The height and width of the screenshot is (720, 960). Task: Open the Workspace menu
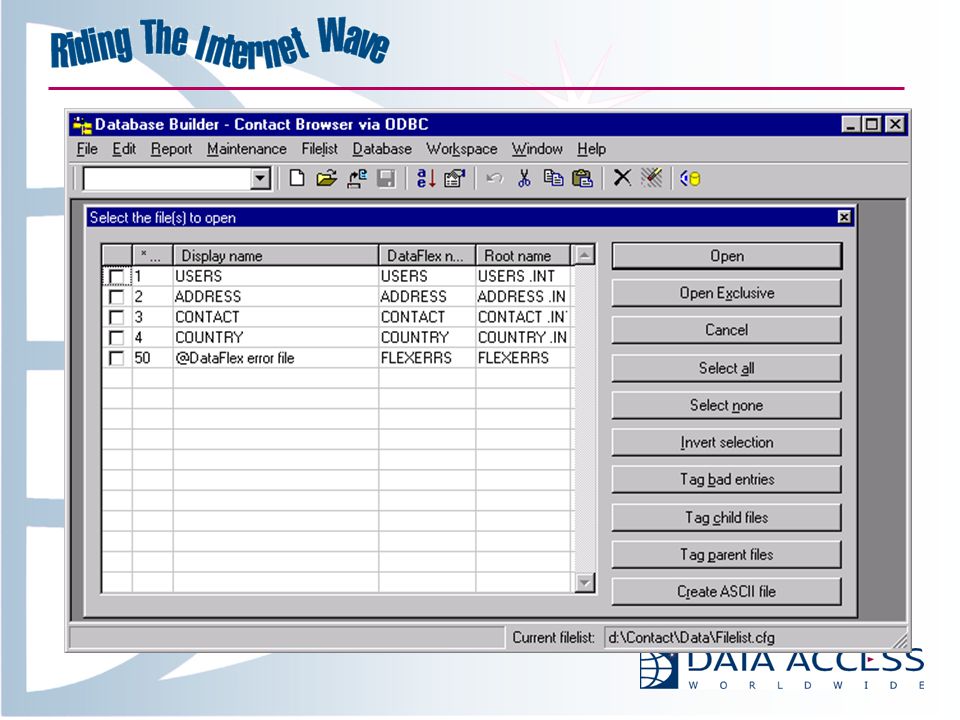pyautogui.click(x=462, y=149)
